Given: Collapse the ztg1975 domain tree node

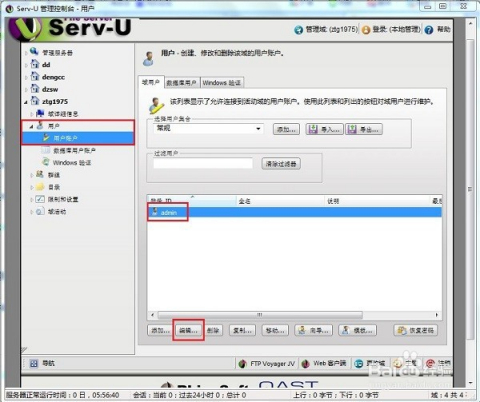Looking at the screenshot, I should tap(26, 102).
